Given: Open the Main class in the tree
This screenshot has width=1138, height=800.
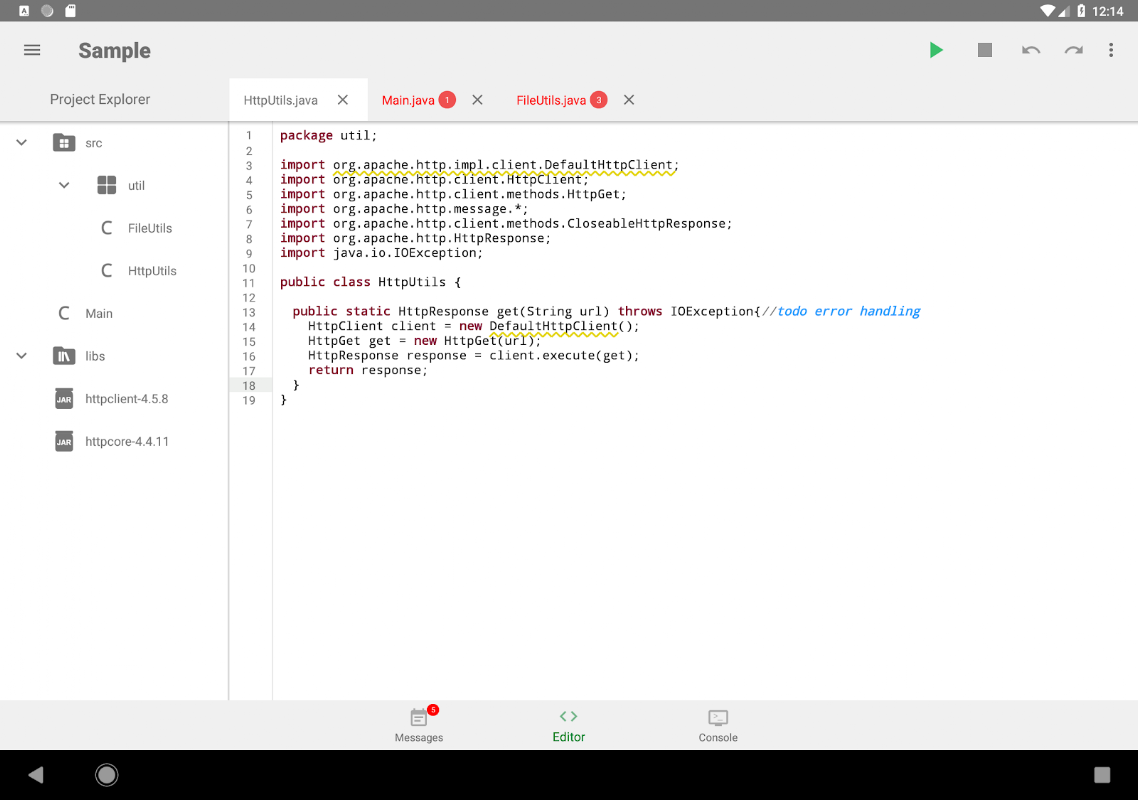Looking at the screenshot, I should pyautogui.click(x=98, y=314).
